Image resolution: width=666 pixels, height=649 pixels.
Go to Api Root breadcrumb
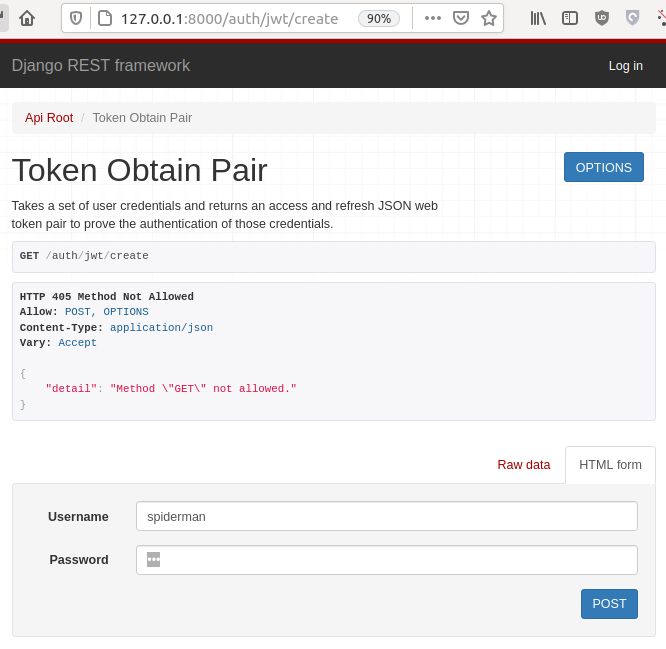pos(49,118)
